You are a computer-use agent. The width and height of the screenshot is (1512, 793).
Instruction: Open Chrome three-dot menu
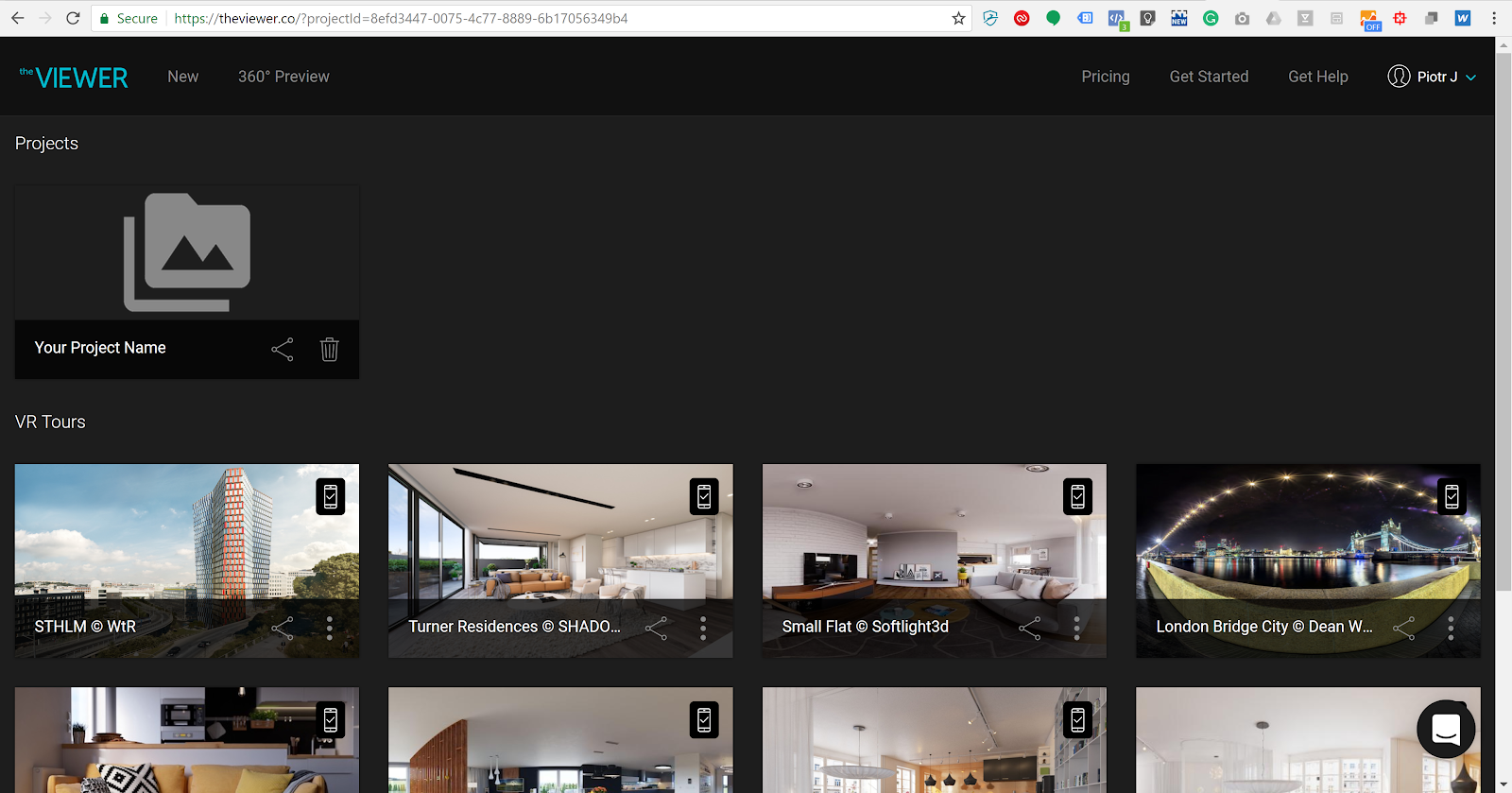pyautogui.click(x=1494, y=18)
